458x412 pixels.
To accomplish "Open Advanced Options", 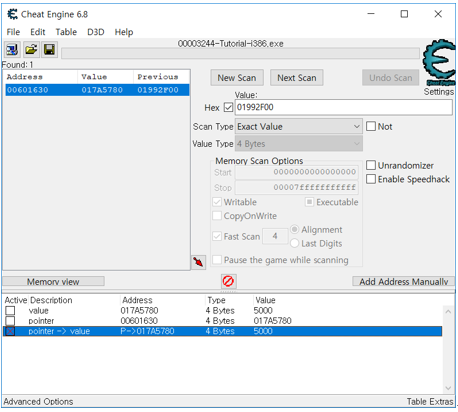I will tap(38, 401).
